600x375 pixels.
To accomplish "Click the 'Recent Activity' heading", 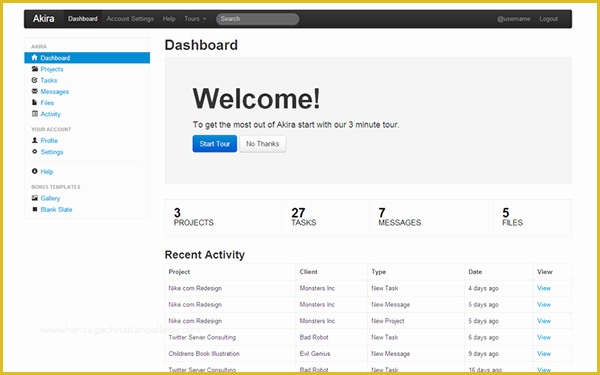I will (205, 254).
